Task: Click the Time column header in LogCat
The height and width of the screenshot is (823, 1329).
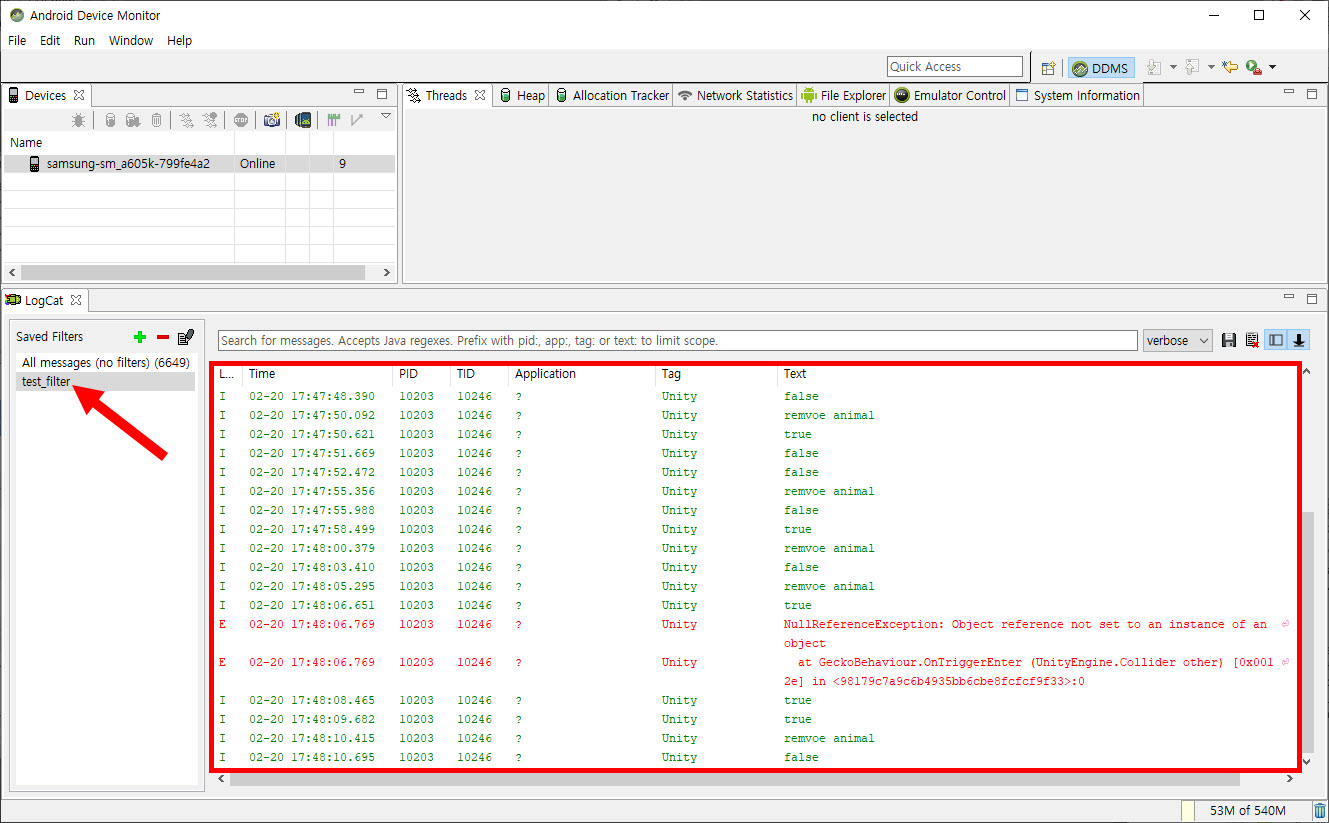Action: [318, 373]
